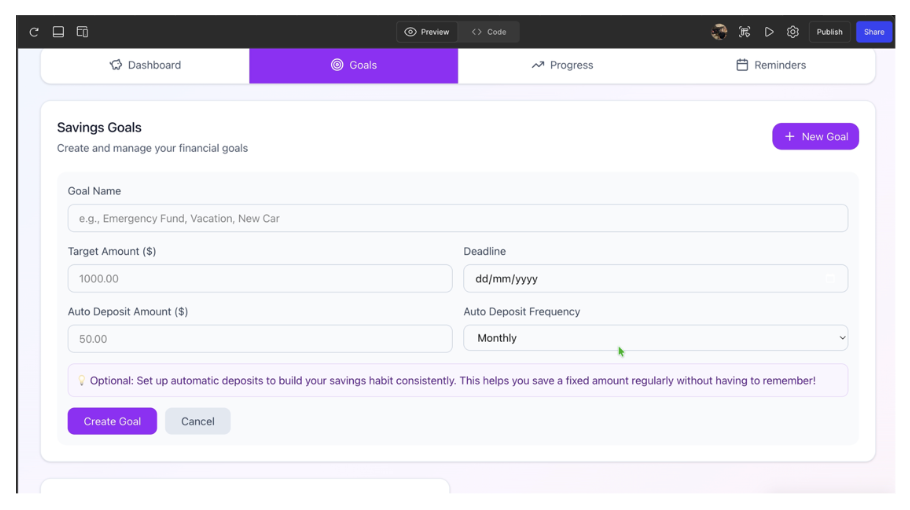The height and width of the screenshot is (510, 910).
Task: Click the element selector scan icon
Action: click(744, 32)
